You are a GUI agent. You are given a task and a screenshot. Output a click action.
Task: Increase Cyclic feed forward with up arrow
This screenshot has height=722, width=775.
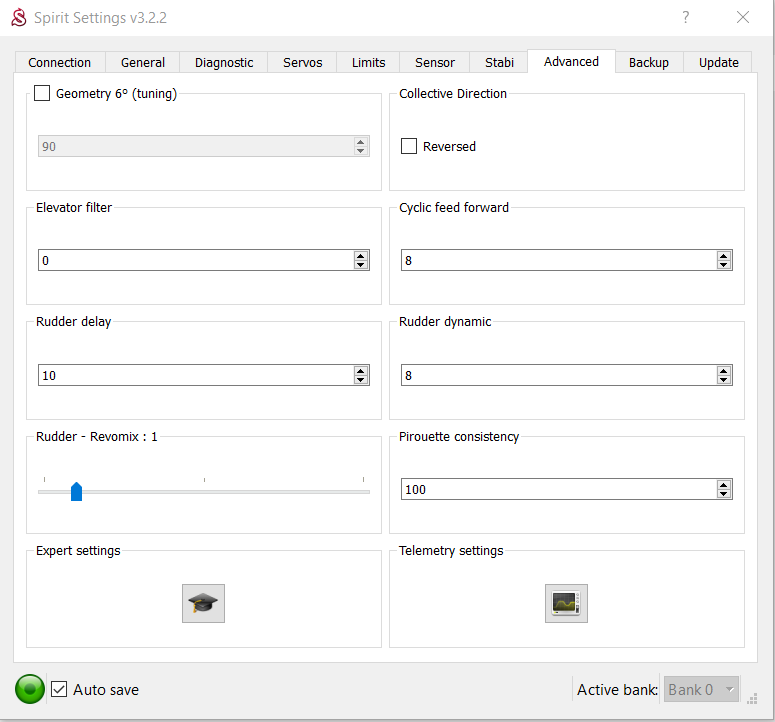click(724, 256)
